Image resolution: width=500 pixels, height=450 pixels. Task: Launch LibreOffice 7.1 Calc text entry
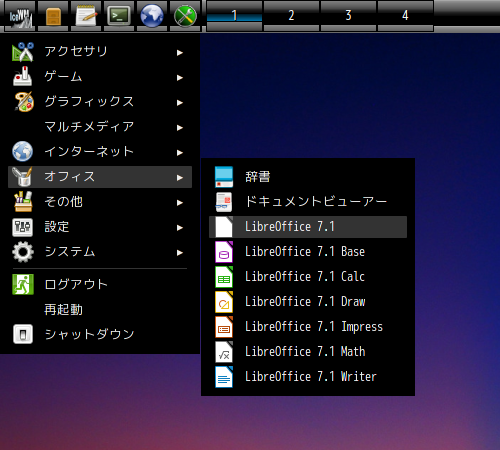[x=305, y=277]
